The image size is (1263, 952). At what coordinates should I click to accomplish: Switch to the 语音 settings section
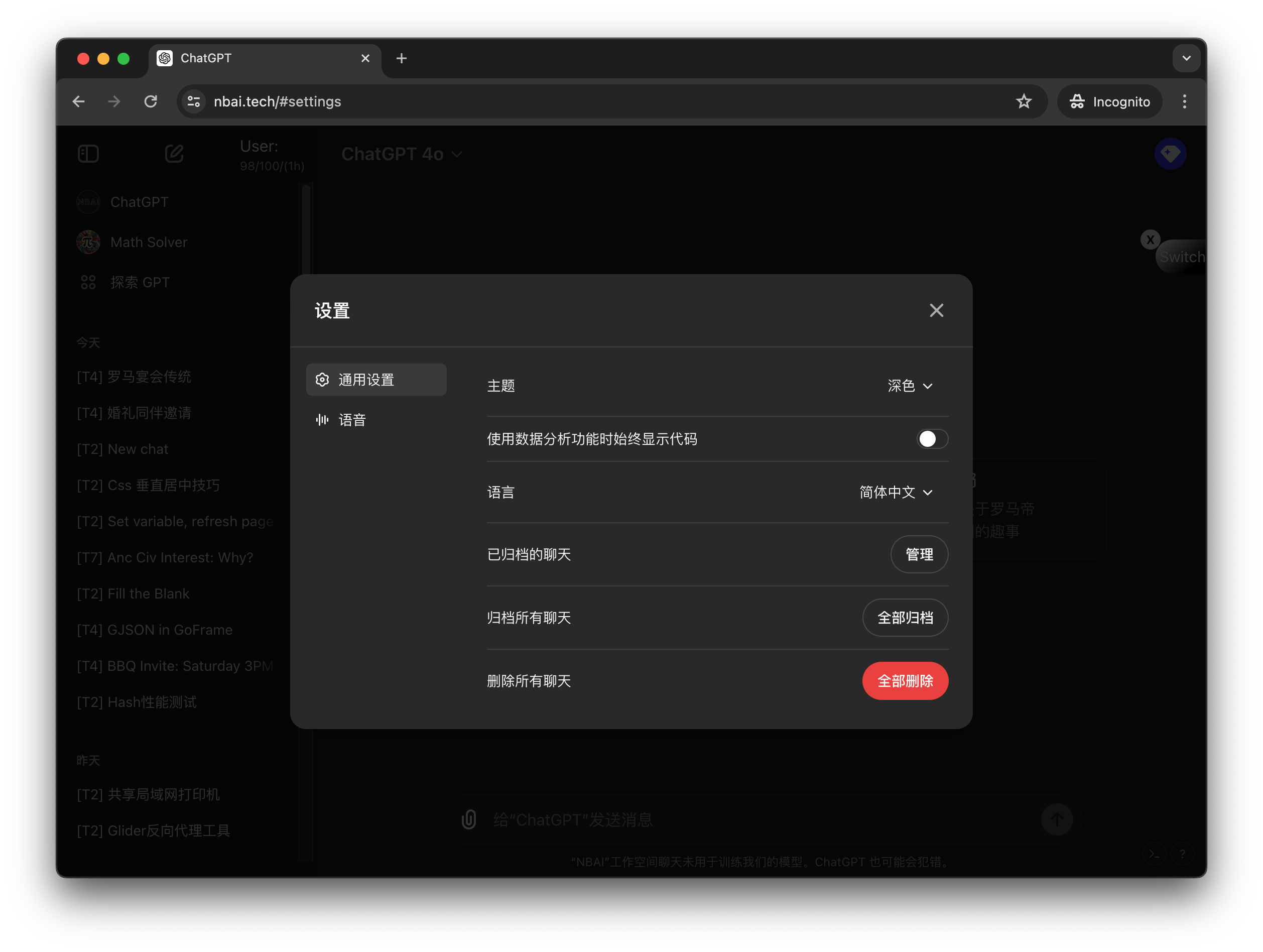376,420
